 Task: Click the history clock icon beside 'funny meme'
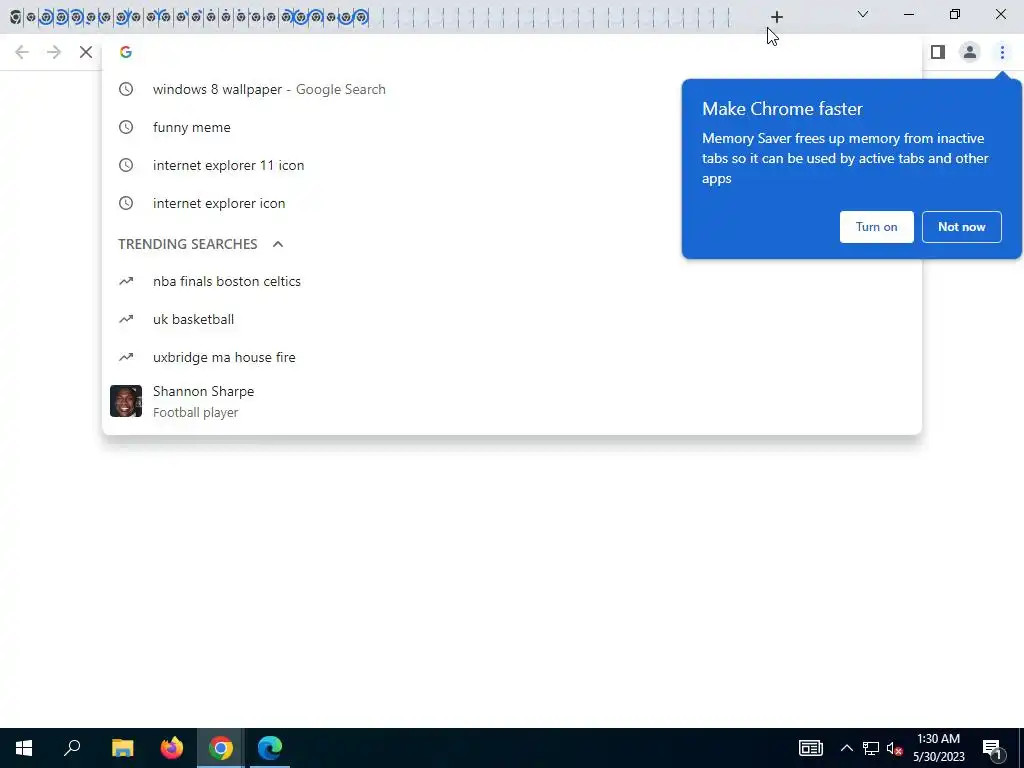(126, 127)
